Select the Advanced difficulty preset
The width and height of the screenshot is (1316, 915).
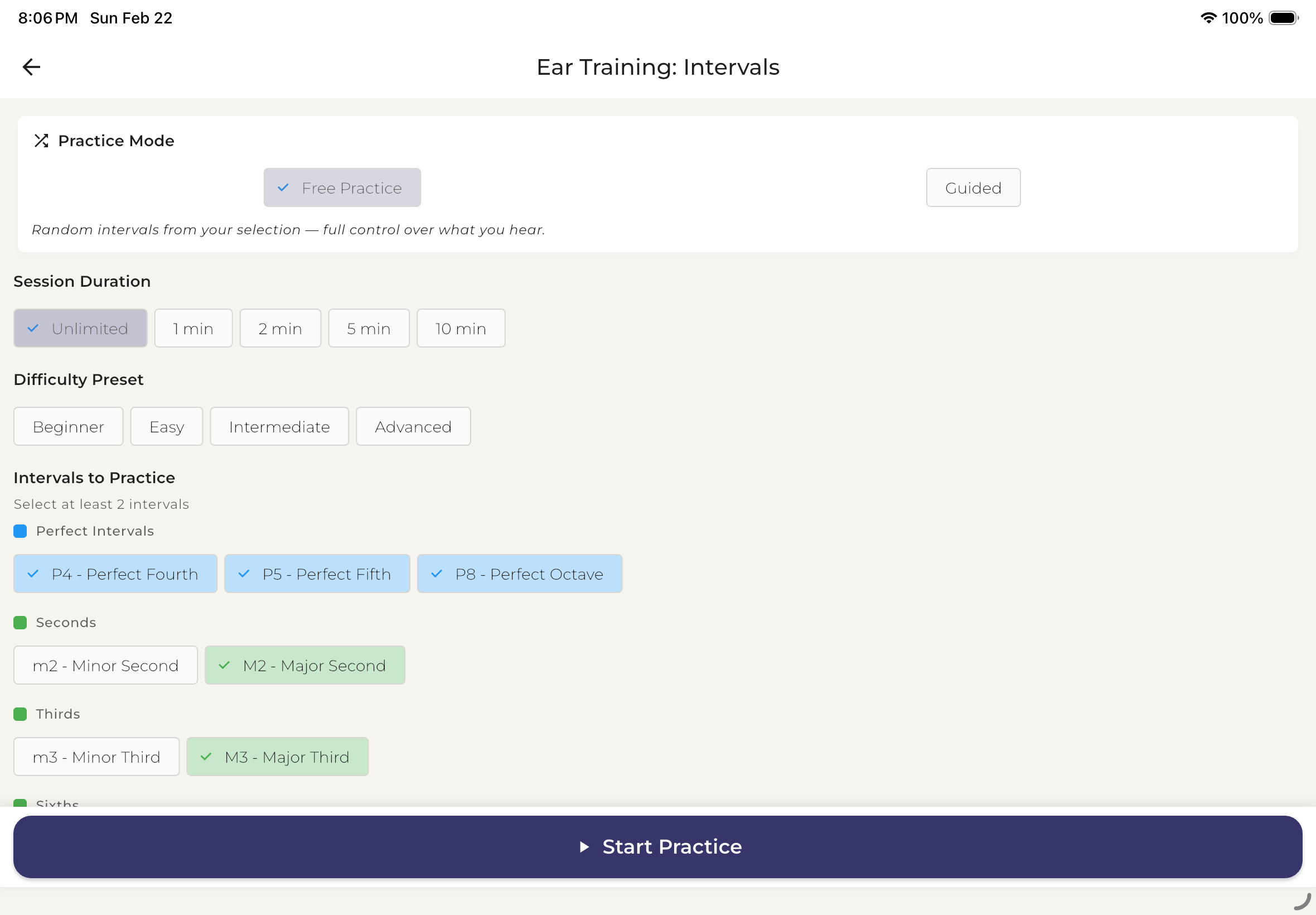(413, 426)
